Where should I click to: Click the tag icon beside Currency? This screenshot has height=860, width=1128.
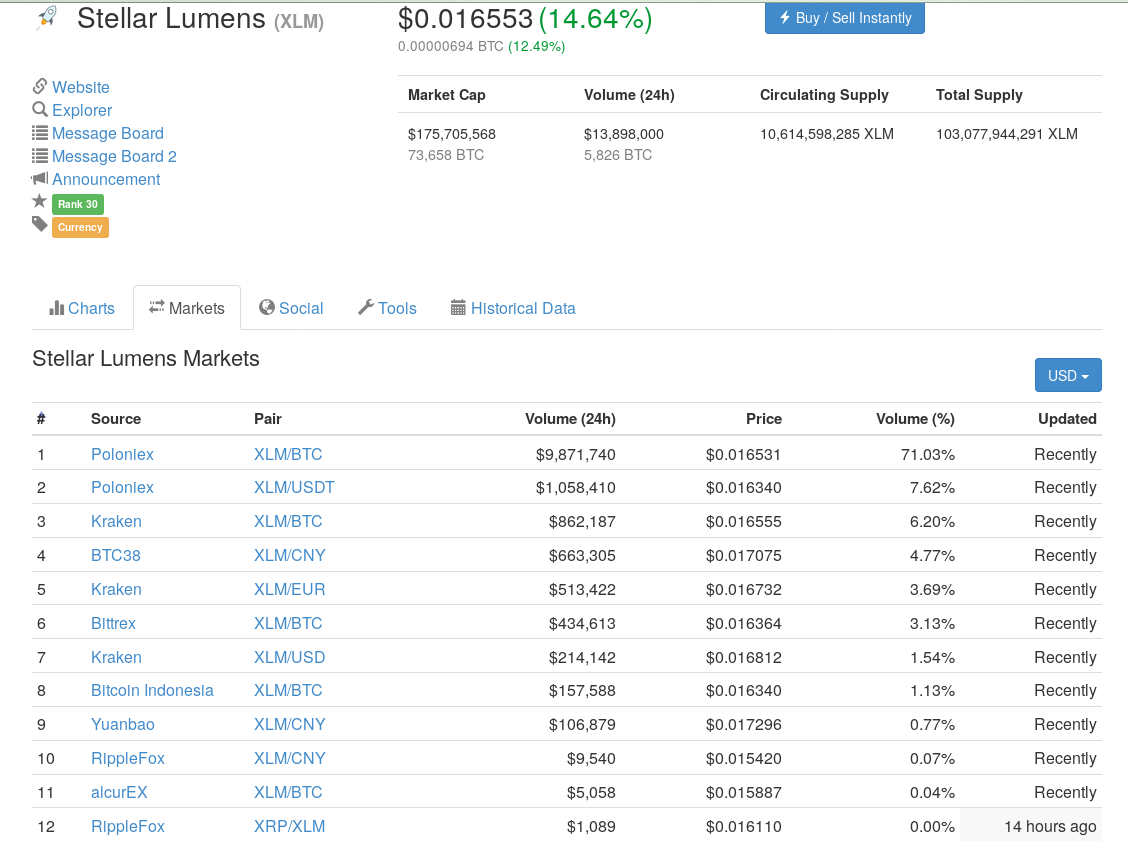[x=40, y=225]
